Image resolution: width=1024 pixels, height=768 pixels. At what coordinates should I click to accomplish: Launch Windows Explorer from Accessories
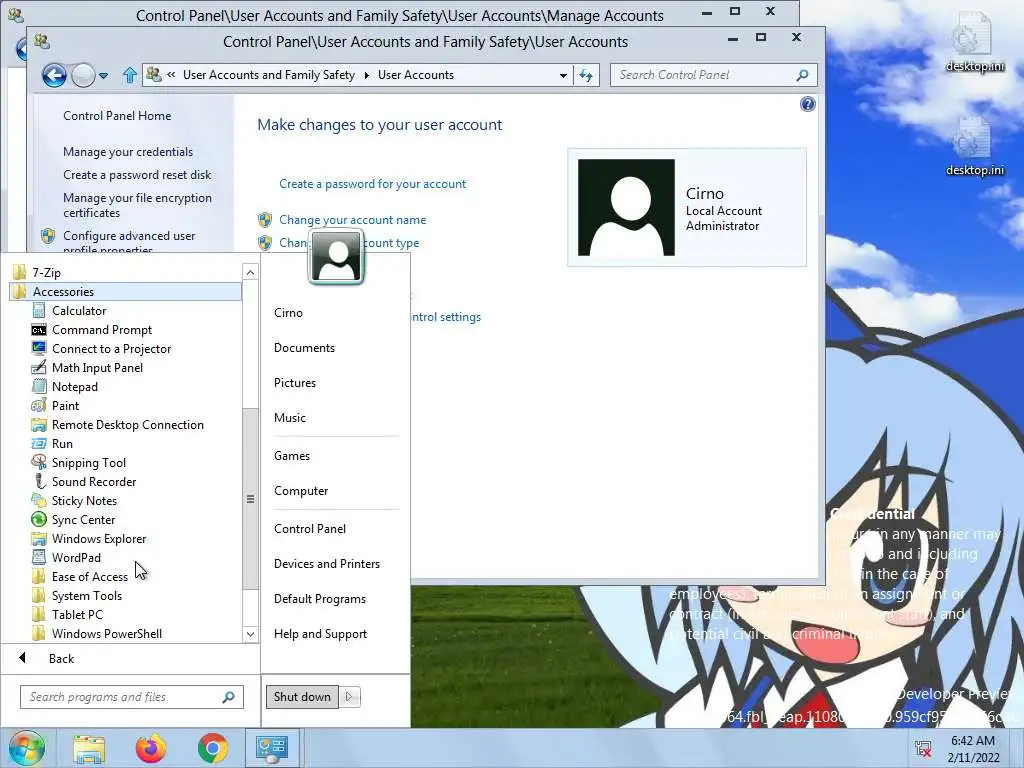click(x=99, y=538)
